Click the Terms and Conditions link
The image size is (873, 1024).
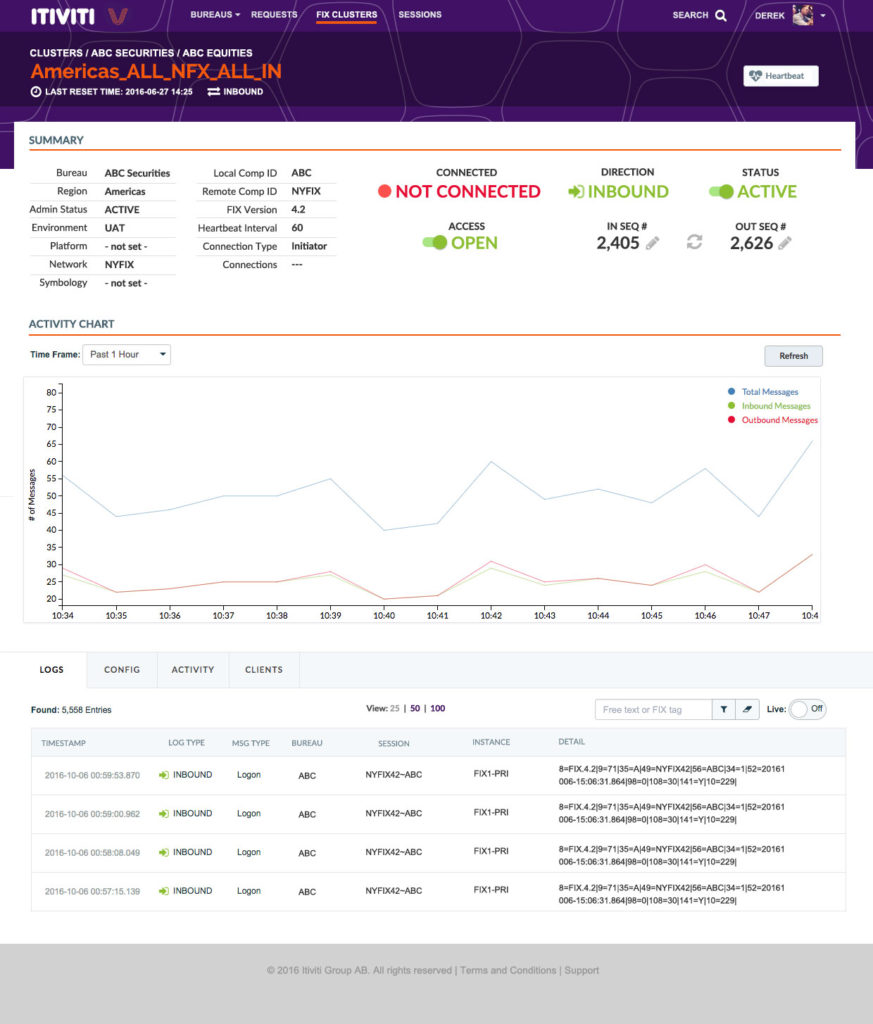508,970
